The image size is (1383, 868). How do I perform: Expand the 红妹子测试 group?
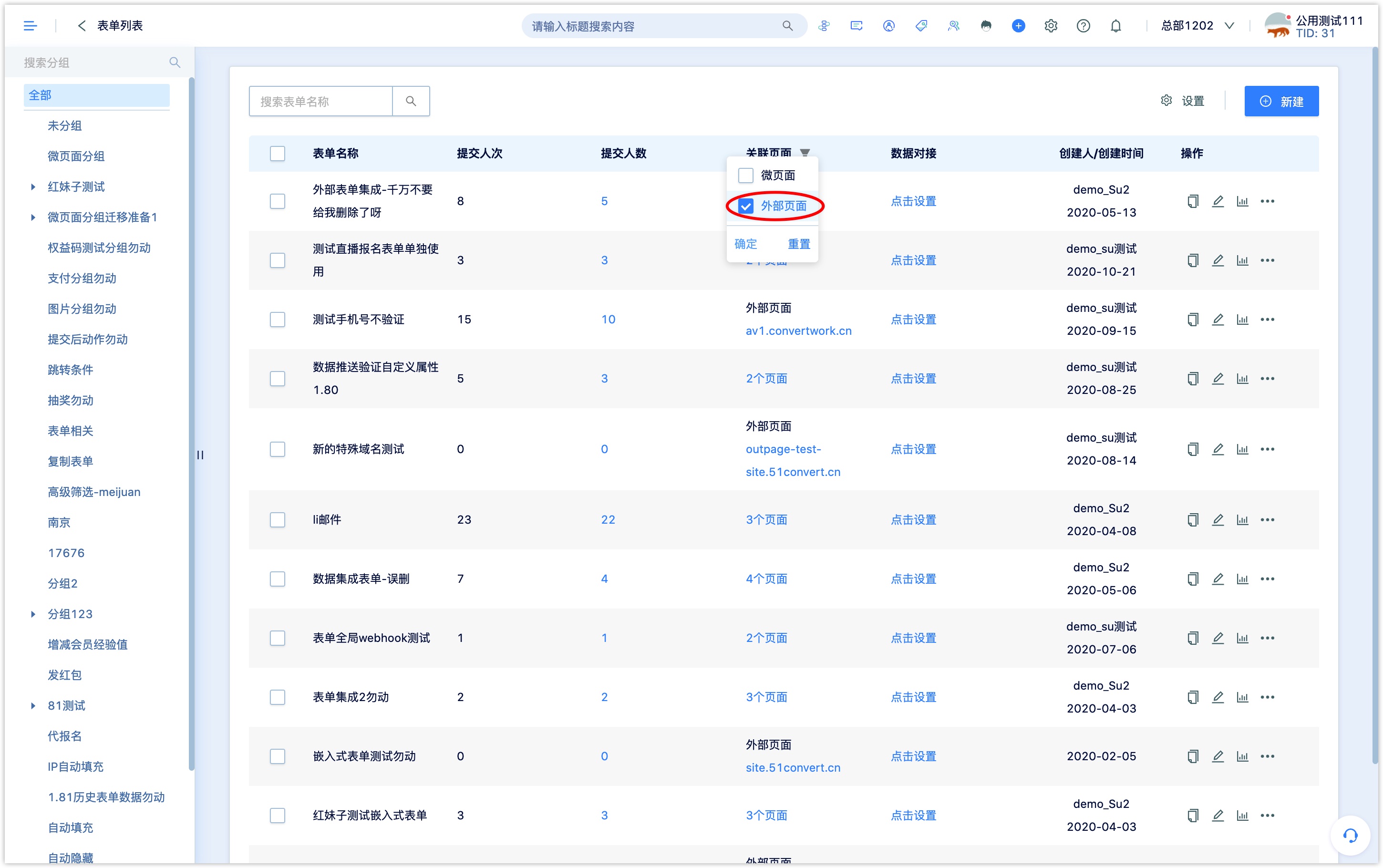coord(33,186)
